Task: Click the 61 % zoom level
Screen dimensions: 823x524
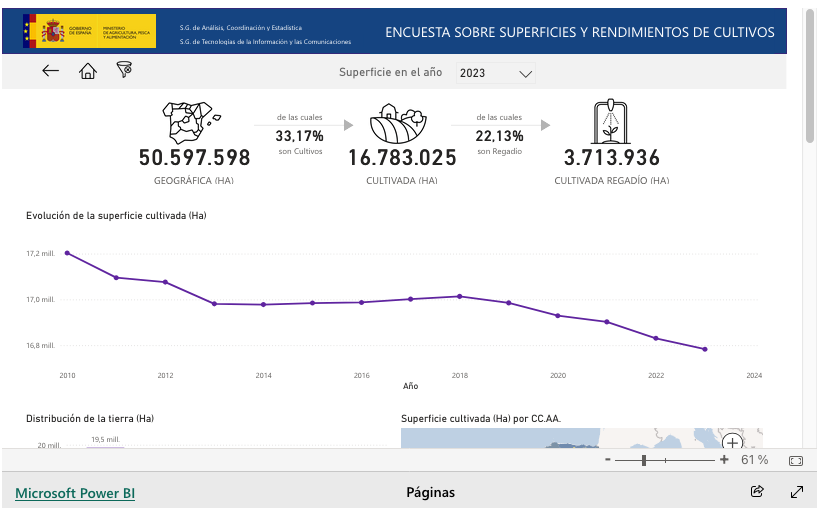Action: tap(754, 460)
